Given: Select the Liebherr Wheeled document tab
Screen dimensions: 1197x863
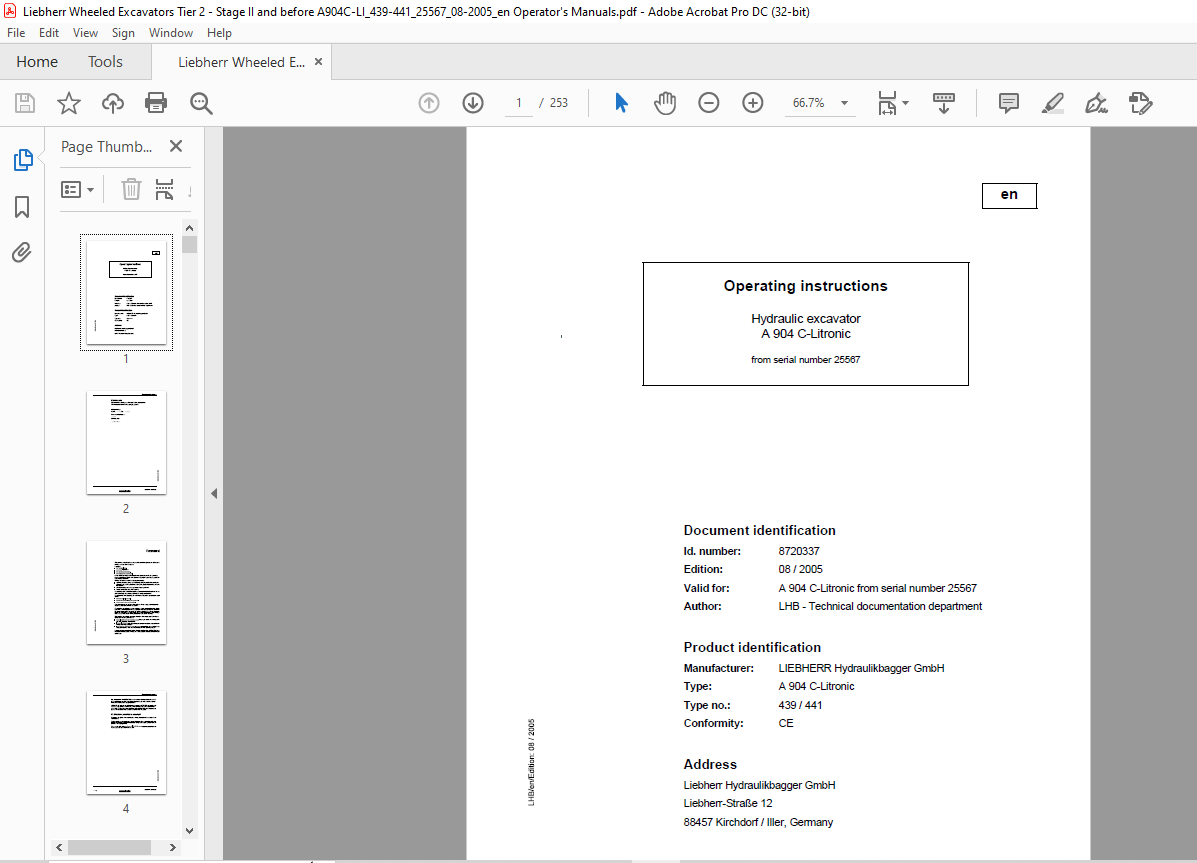Looking at the screenshot, I should tap(241, 62).
